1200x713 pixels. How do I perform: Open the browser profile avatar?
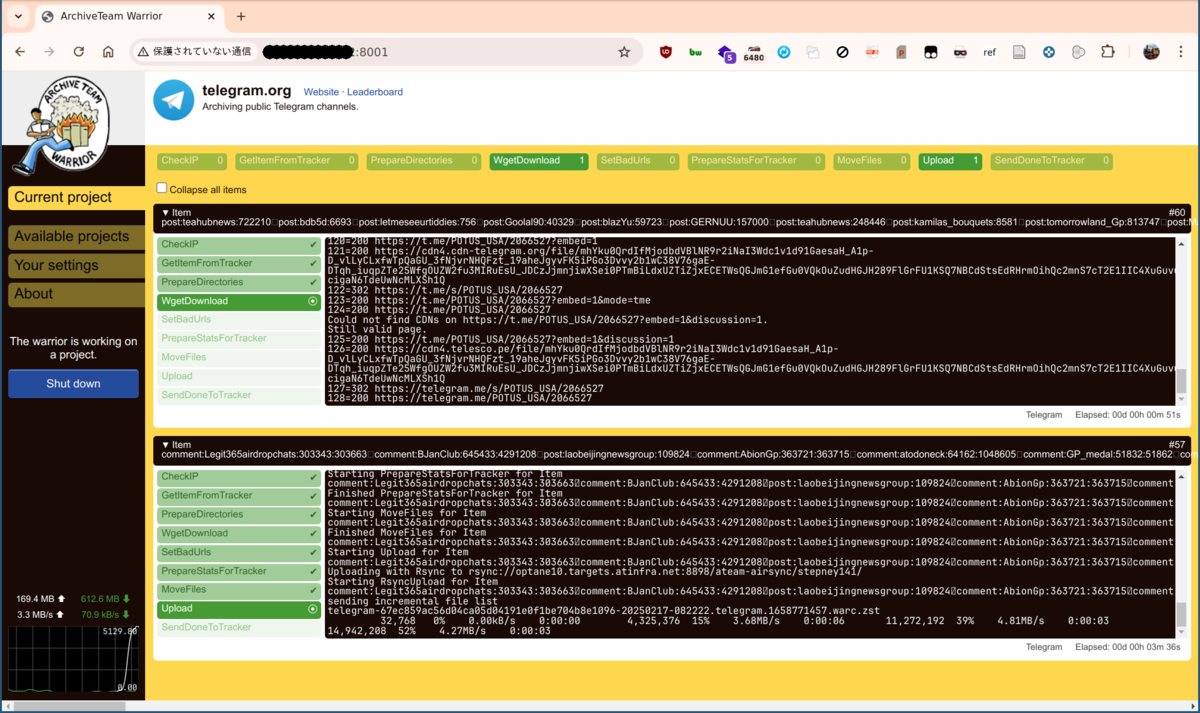coord(1151,52)
